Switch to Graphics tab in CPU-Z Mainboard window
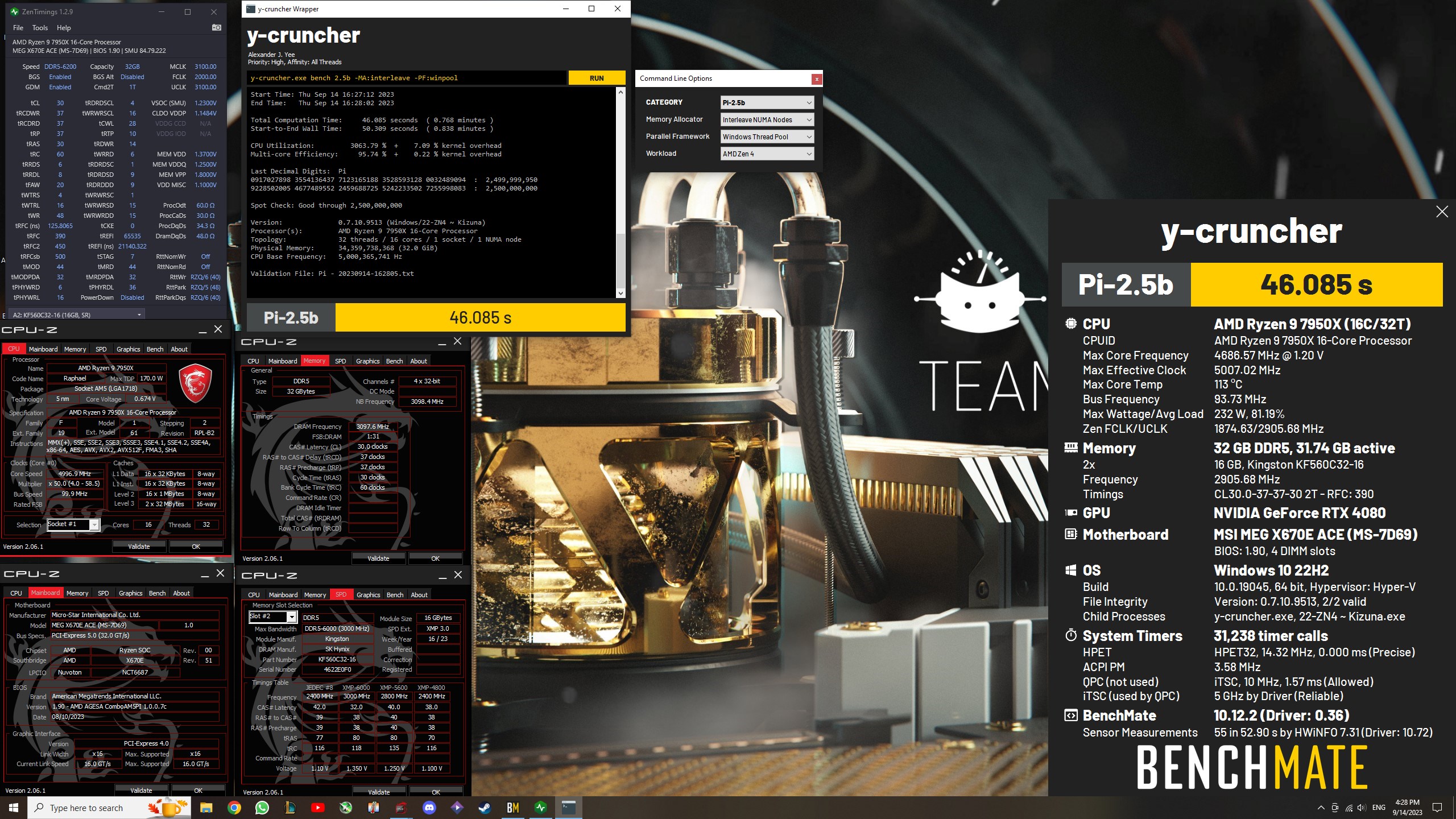The width and height of the screenshot is (1456, 819). coord(130,593)
